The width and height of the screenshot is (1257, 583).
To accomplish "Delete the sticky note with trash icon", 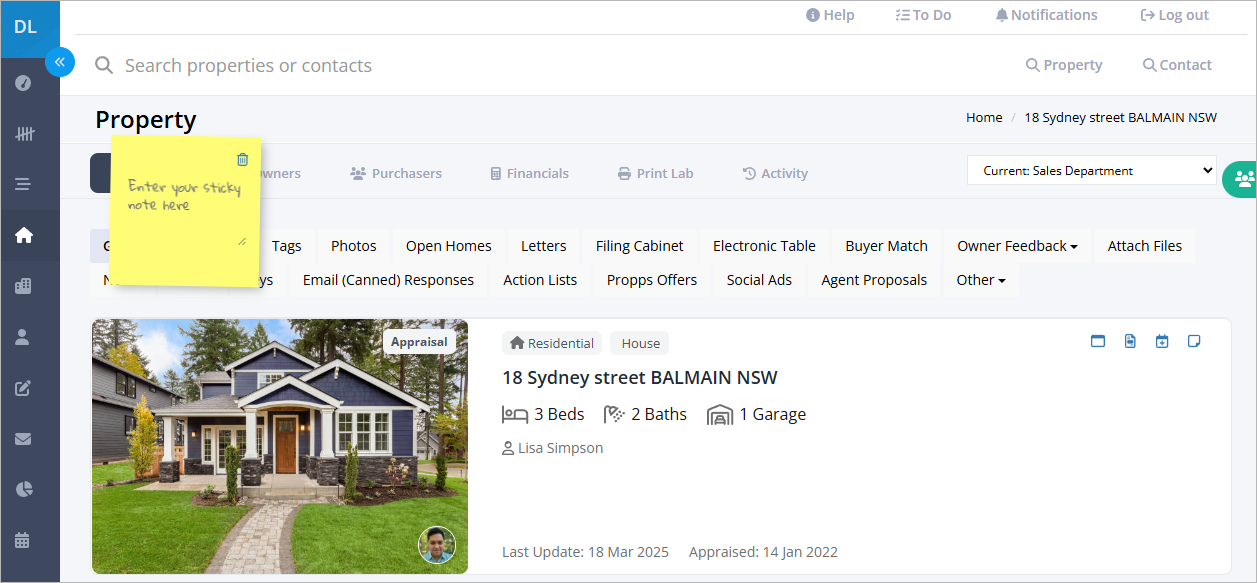I will tap(242, 159).
